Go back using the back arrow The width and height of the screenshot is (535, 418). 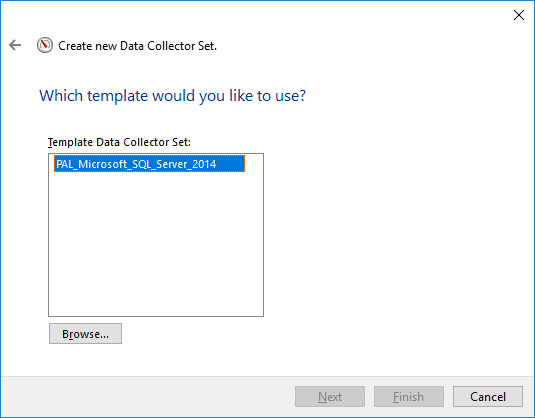point(15,45)
